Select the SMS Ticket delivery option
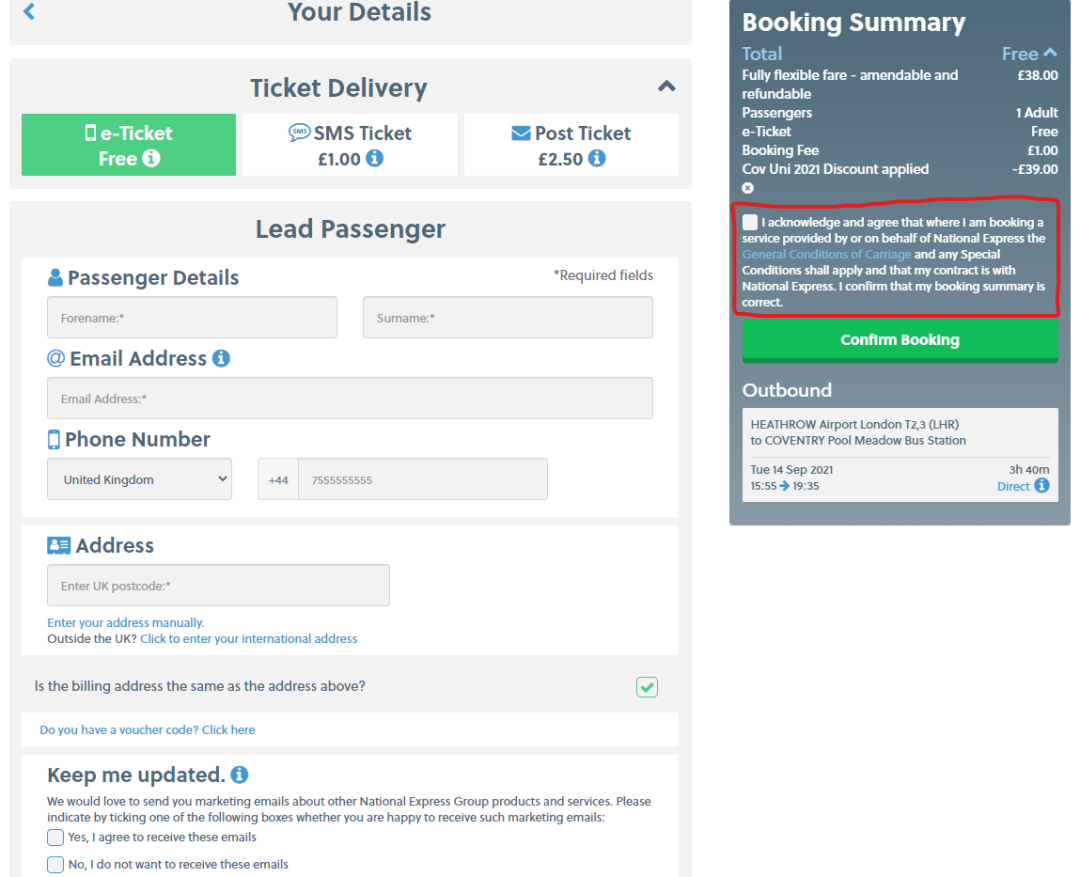This screenshot has height=877, width=1080. (350, 145)
